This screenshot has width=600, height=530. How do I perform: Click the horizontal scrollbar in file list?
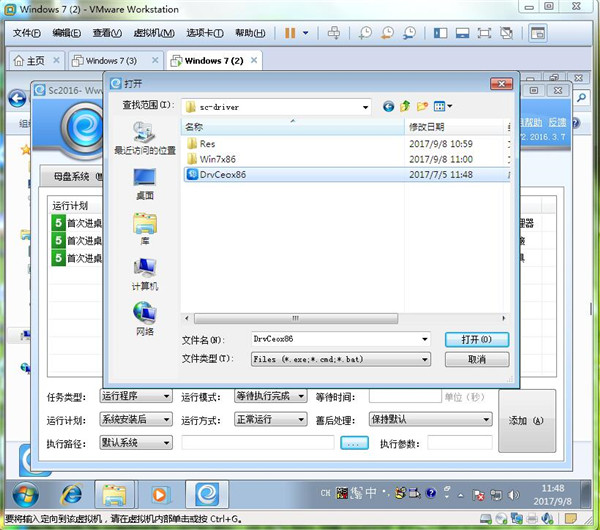click(x=295, y=318)
